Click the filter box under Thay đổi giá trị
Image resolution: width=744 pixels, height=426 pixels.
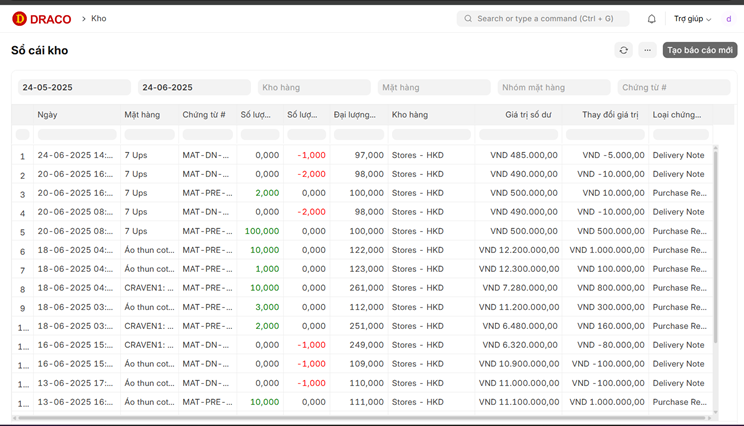click(x=605, y=135)
